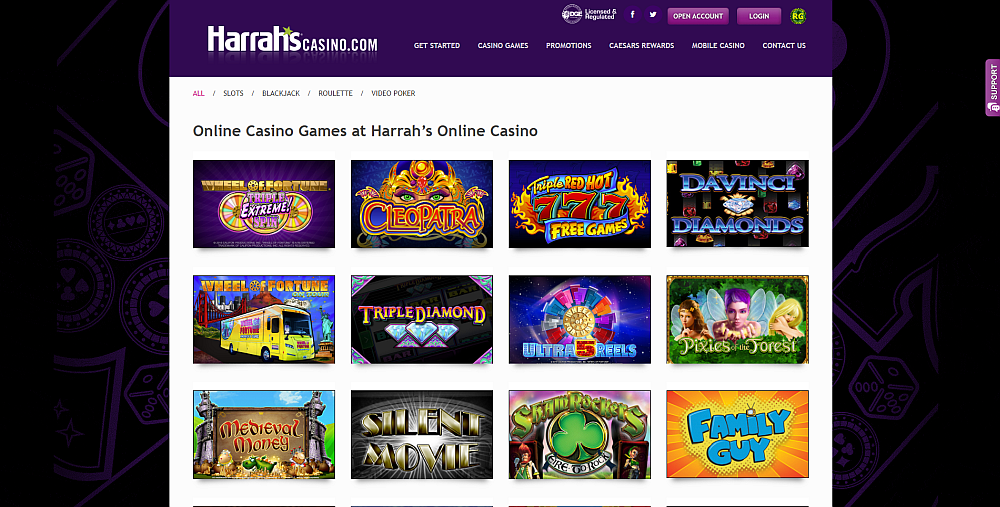Select Pixies of the Forest game

(737, 320)
